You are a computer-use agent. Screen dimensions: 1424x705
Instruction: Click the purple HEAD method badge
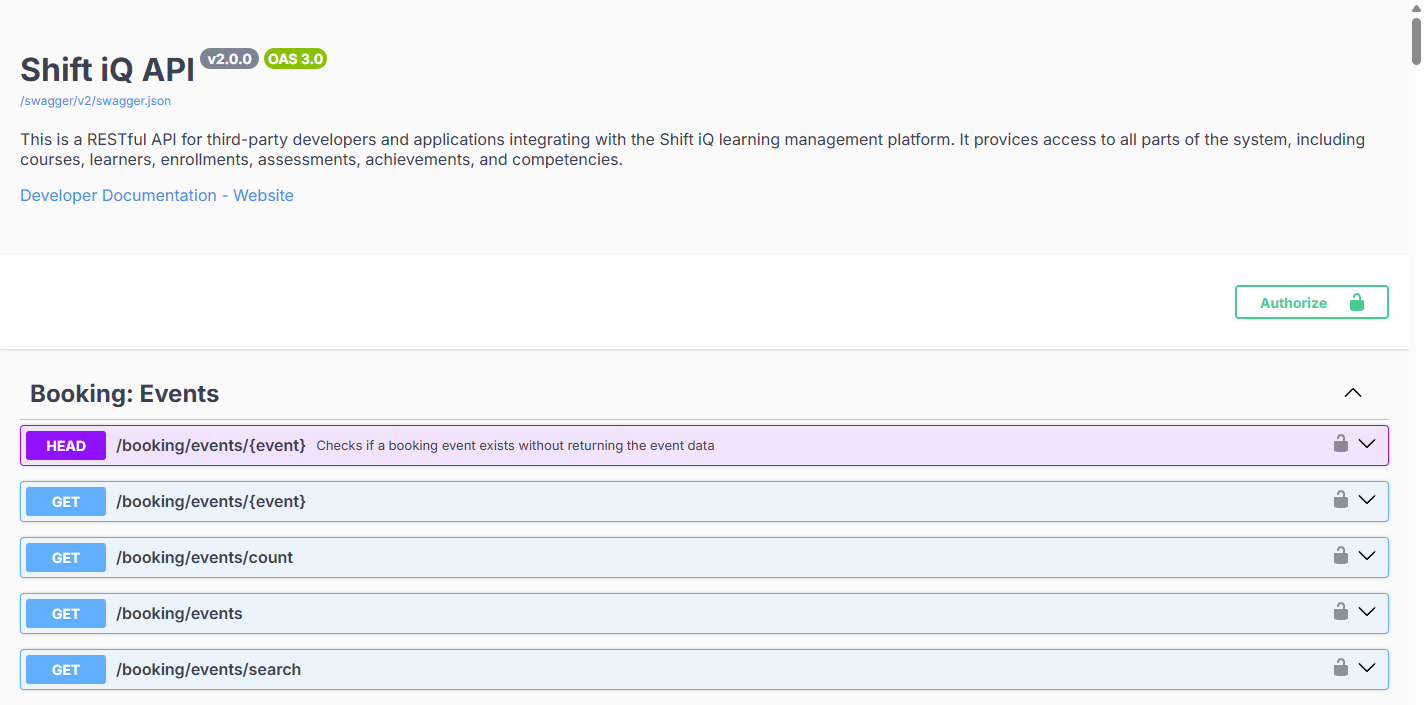point(66,446)
